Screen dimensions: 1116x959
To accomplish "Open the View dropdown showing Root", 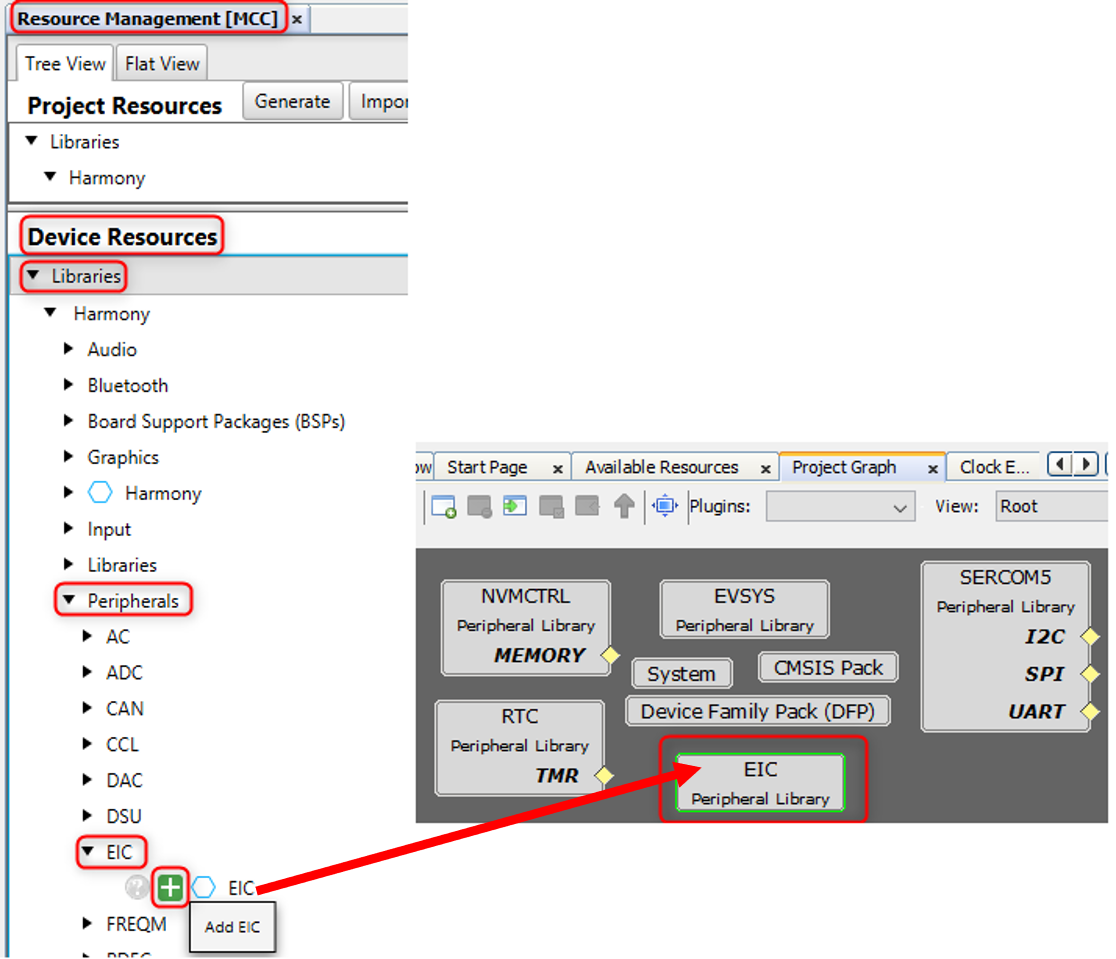I will (1050, 507).
